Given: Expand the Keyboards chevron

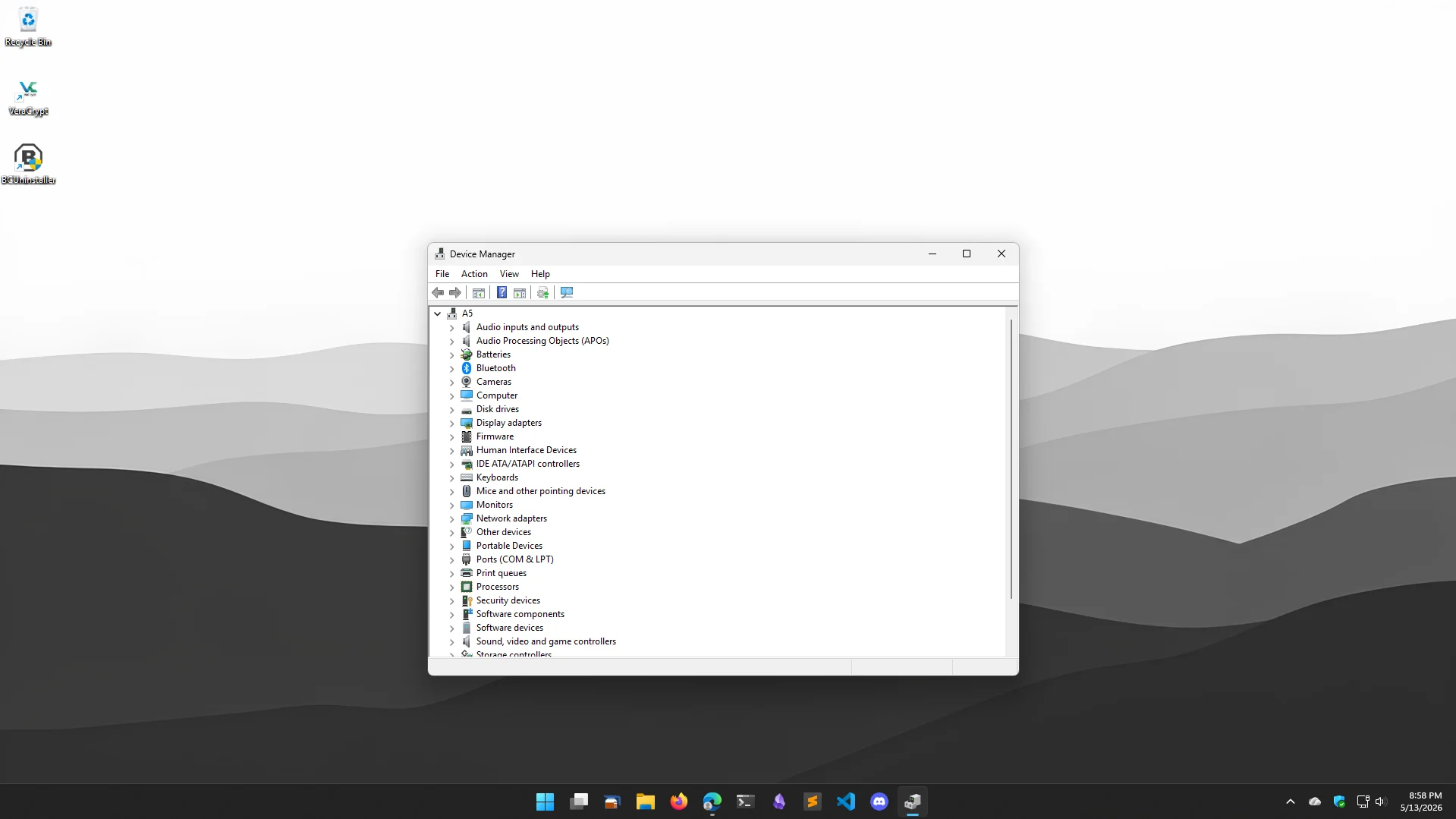Looking at the screenshot, I should (x=452, y=478).
